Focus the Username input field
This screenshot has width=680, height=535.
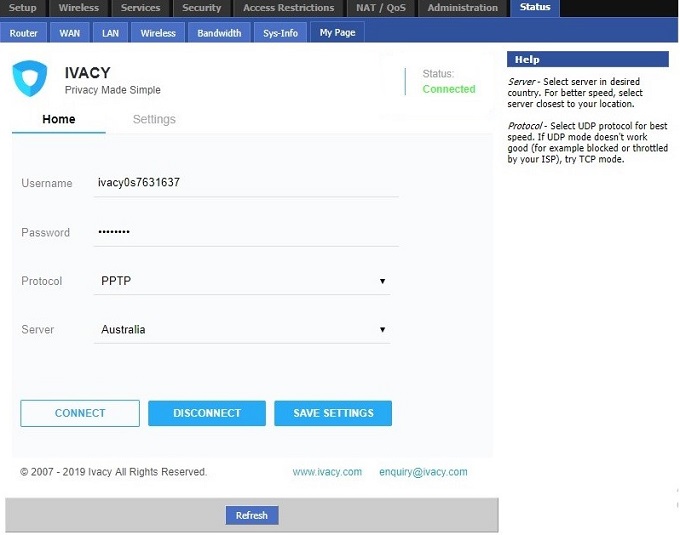point(246,183)
